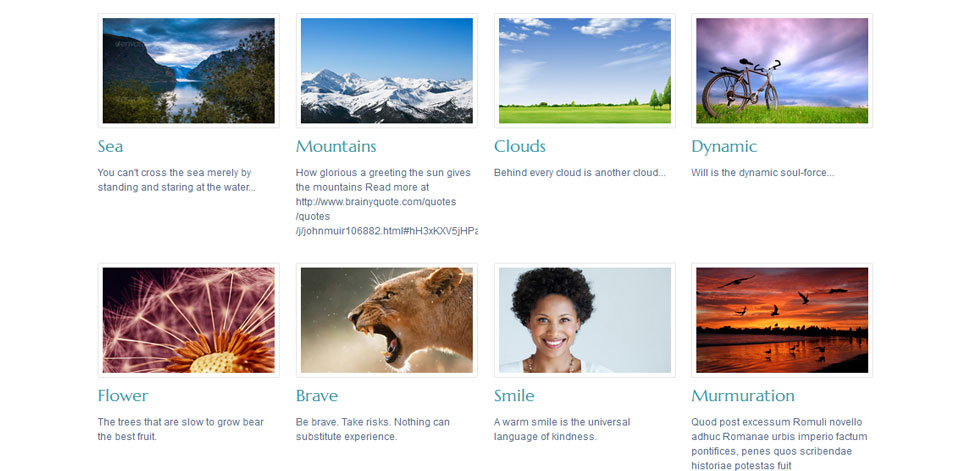The width and height of the screenshot is (980, 471).
Task: Open the roaring lioness Brave thumbnail
Action: pos(386,320)
